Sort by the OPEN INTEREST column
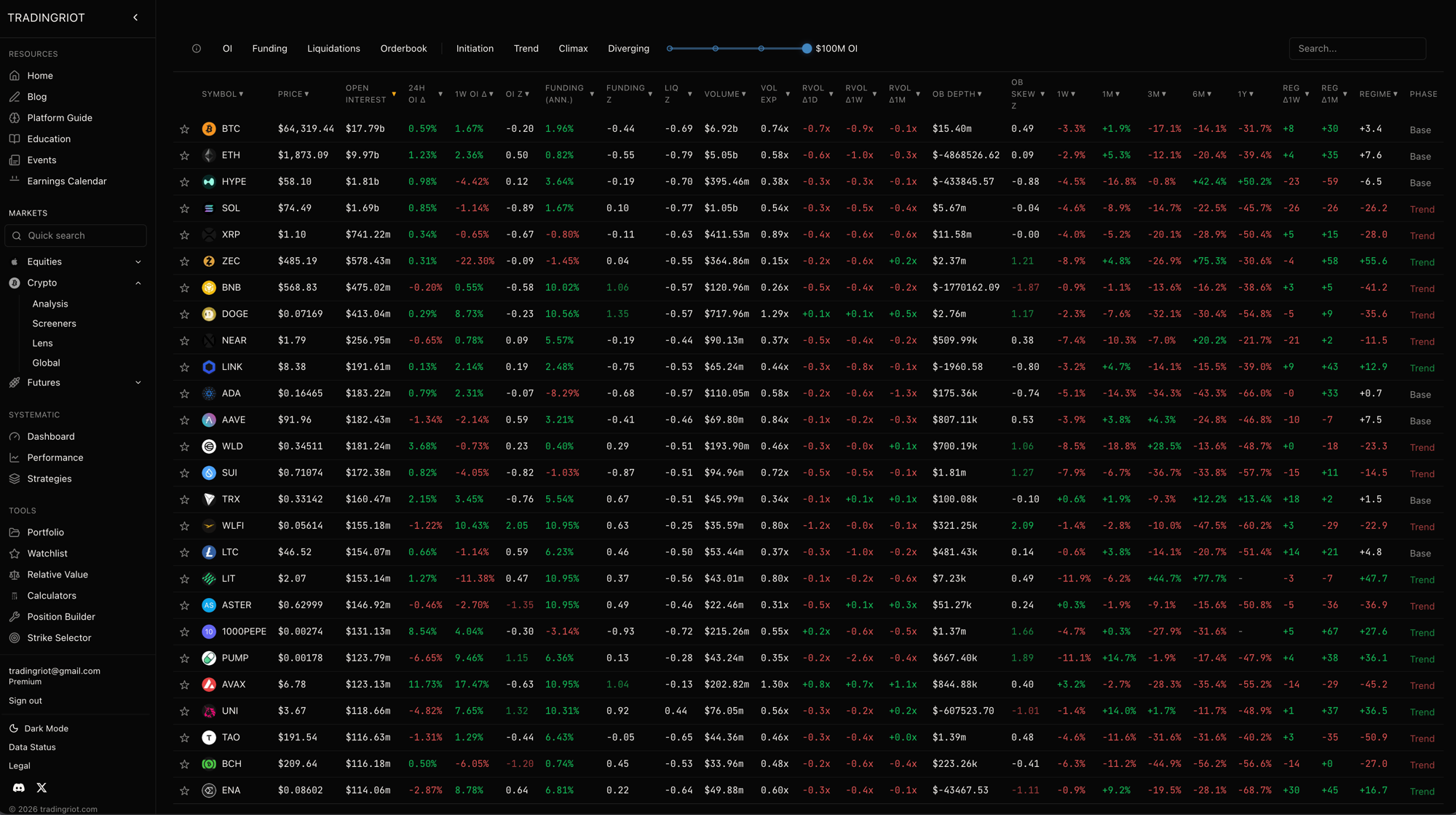The width and height of the screenshot is (1456, 815). tap(371, 94)
